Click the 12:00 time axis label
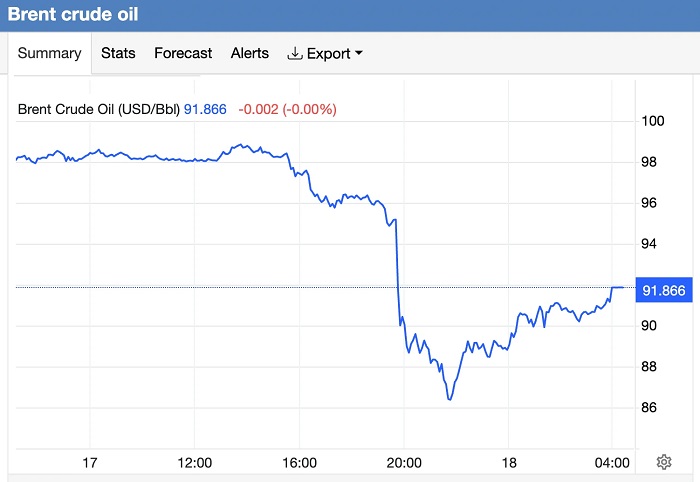The image size is (700, 482). pyautogui.click(x=194, y=463)
